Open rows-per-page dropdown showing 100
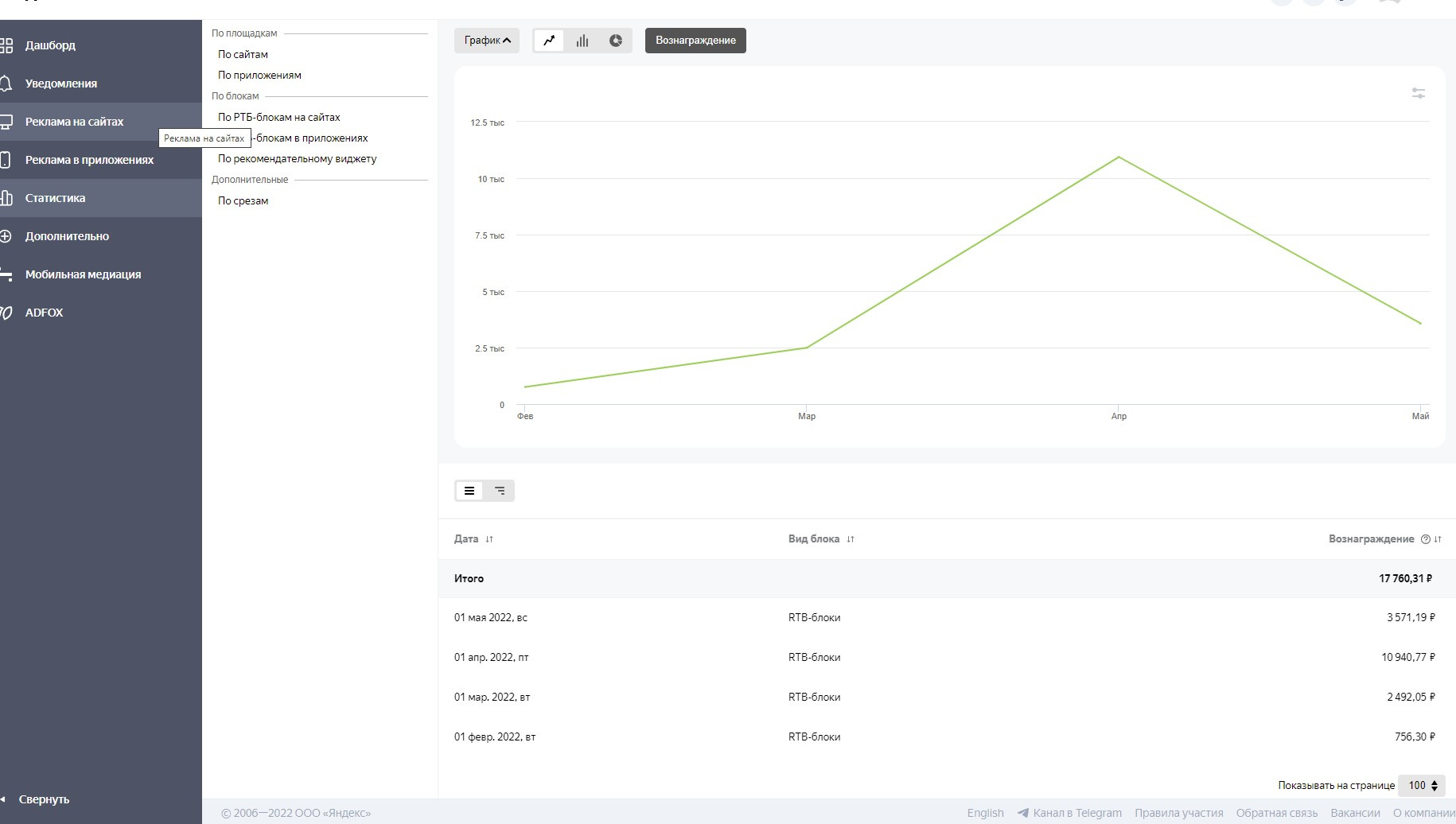Viewport: 1456px width, 824px height. (x=1421, y=785)
